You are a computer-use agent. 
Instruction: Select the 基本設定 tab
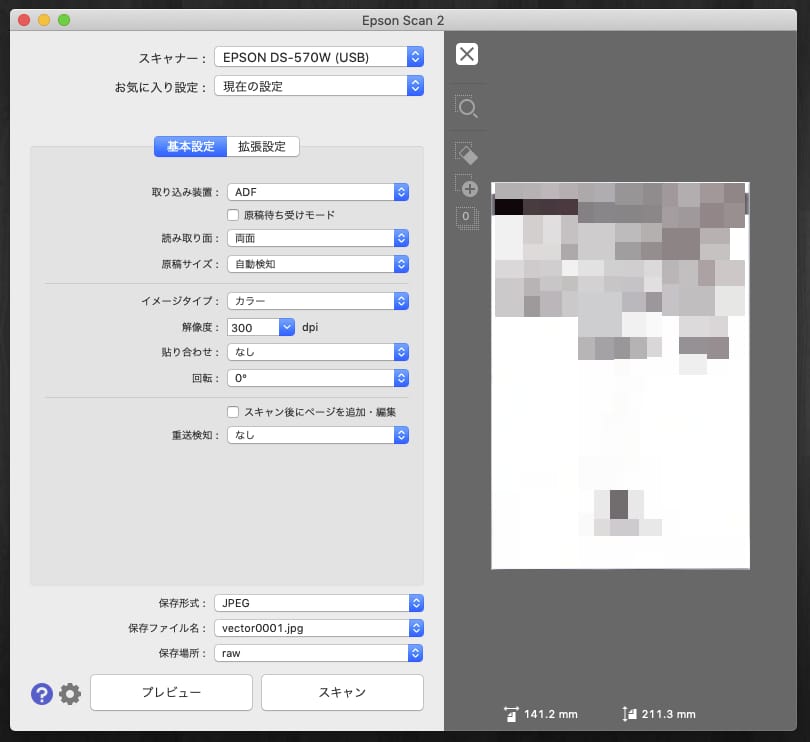190,146
